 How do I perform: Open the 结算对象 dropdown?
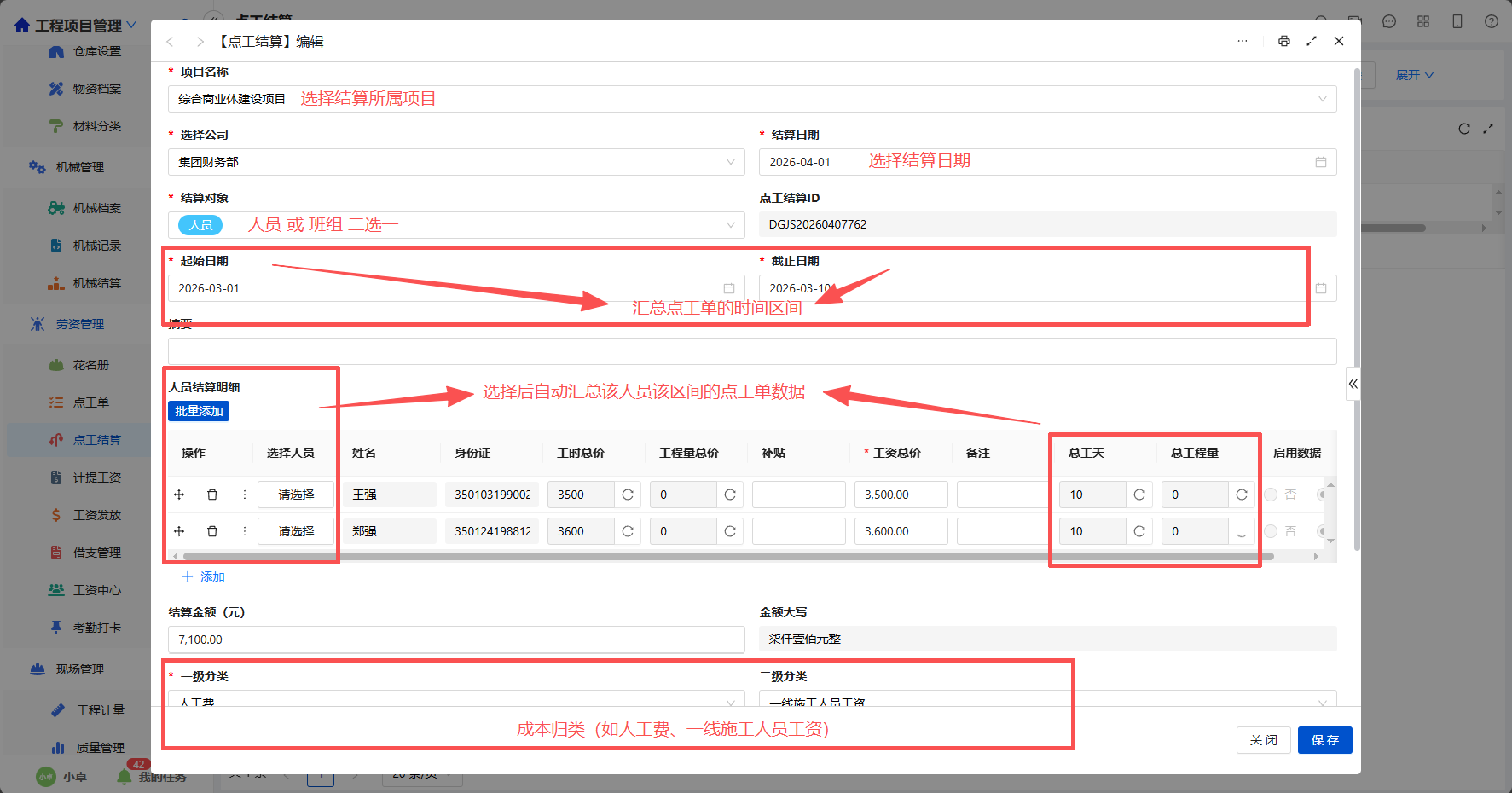(456, 225)
